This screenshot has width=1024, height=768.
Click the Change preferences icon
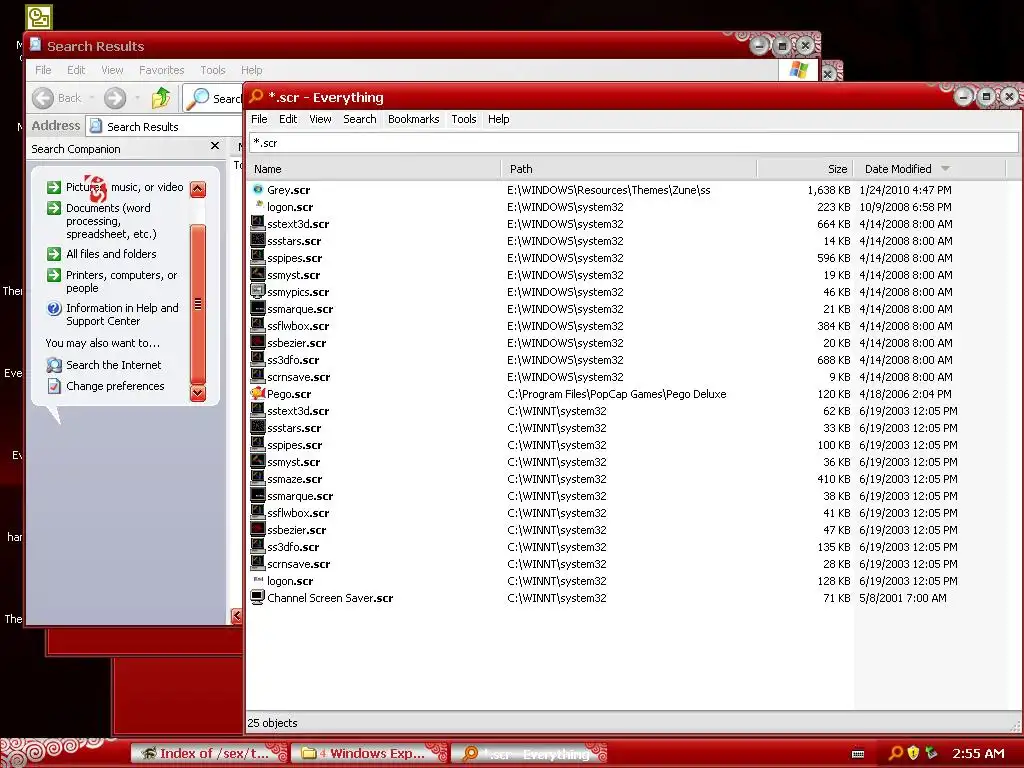pos(54,386)
